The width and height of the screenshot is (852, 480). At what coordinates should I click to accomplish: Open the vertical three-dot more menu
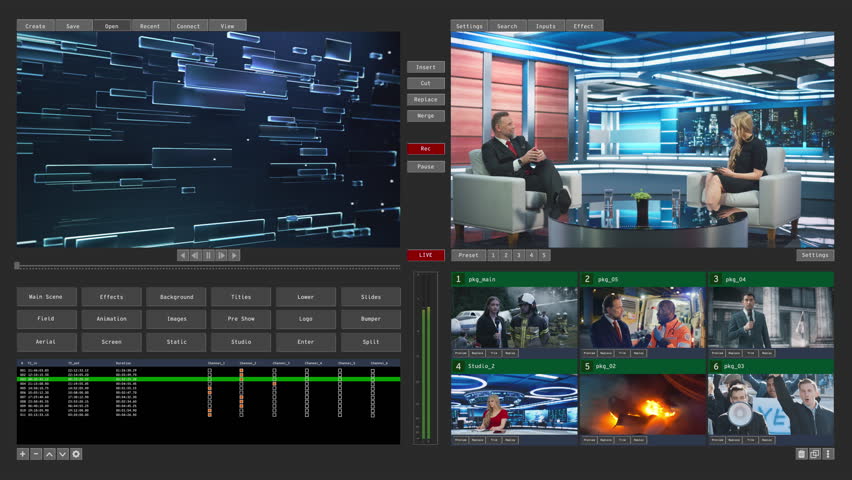click(x=828, y=454)
